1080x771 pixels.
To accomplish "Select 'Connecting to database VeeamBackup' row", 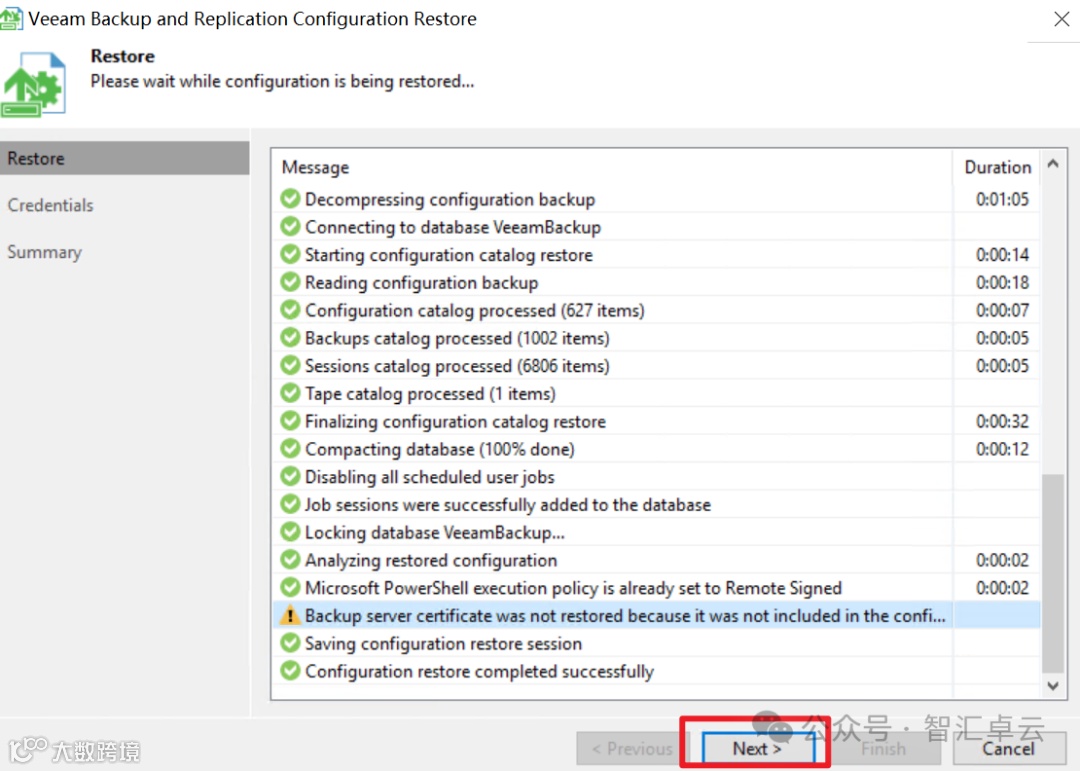I will [656, 227].
